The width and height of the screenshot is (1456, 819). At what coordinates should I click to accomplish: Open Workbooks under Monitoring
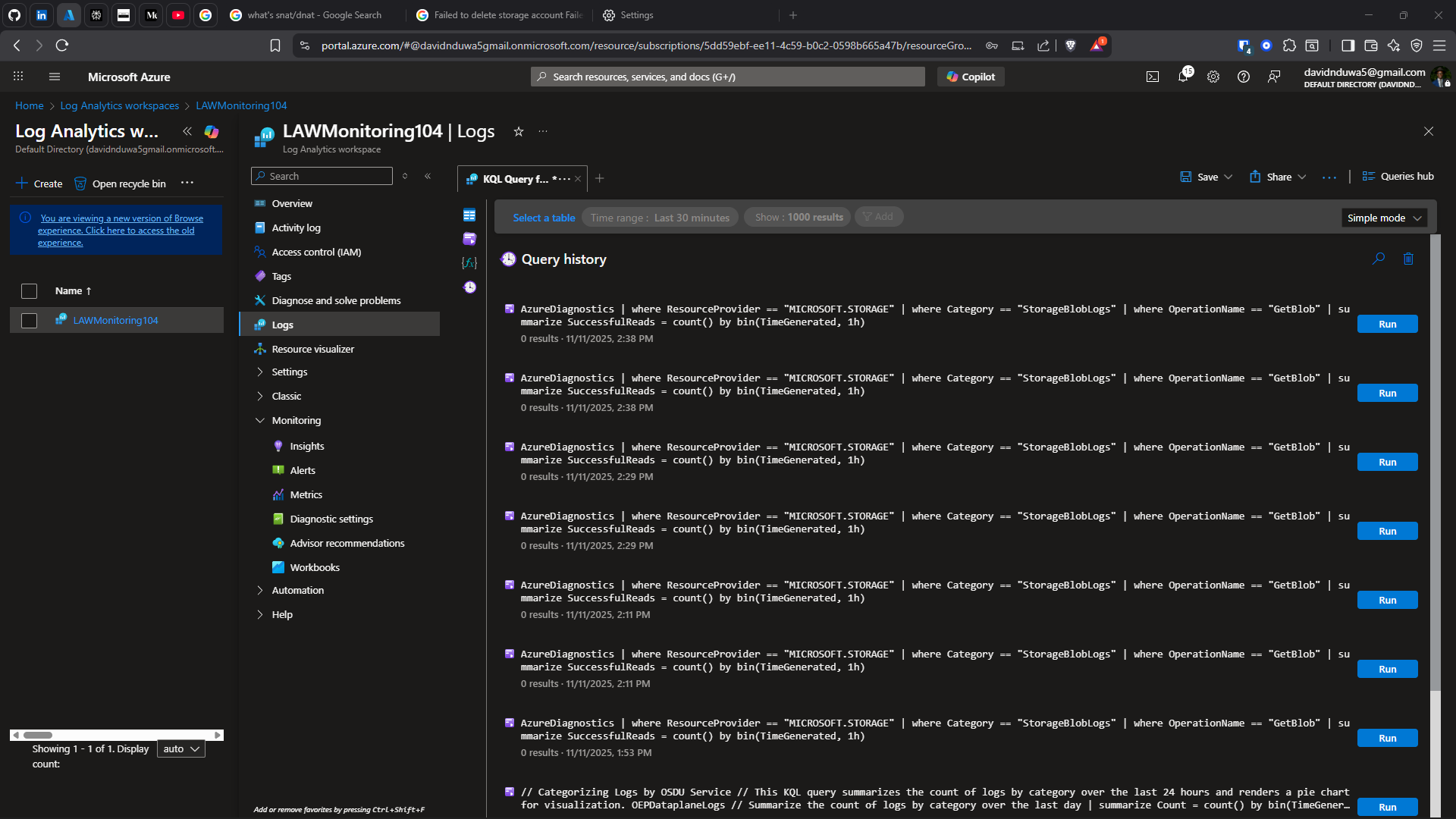click(315, 567)
